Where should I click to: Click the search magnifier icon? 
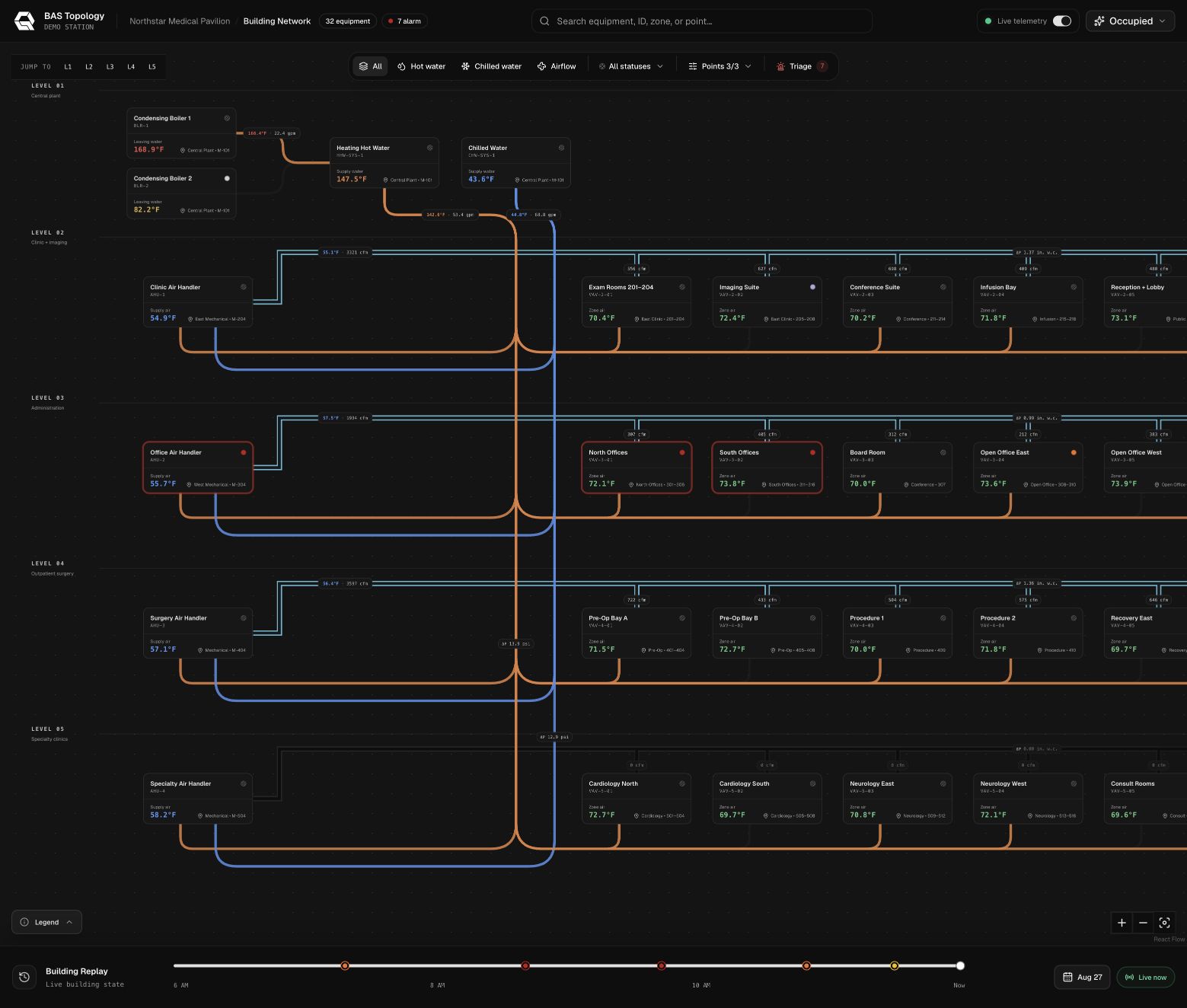(544, 21)
